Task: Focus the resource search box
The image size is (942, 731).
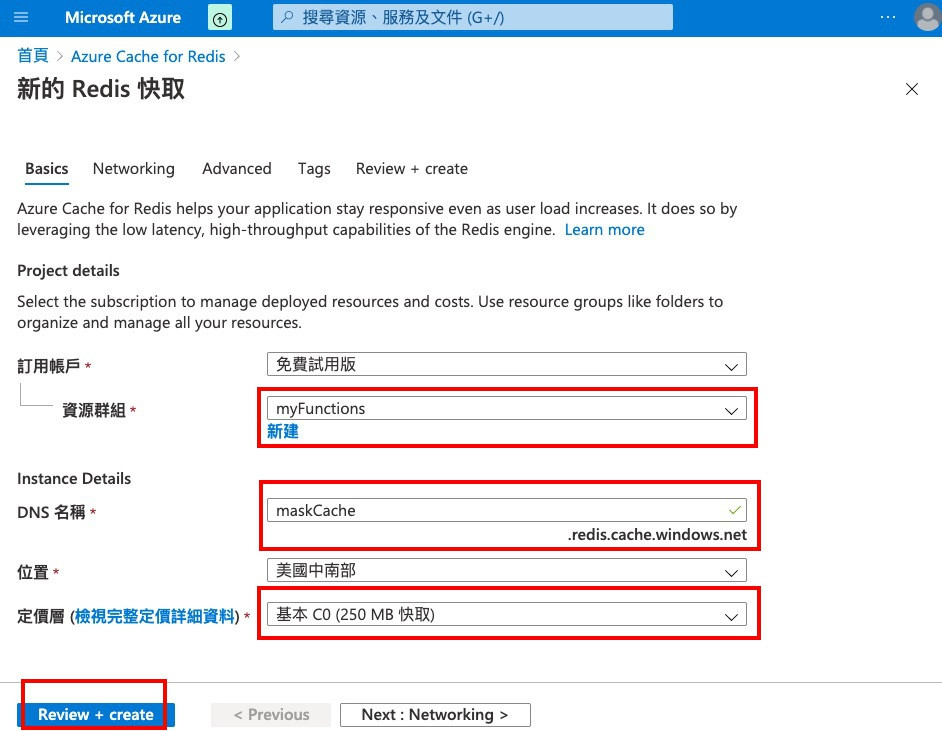Action: [473, 17]
